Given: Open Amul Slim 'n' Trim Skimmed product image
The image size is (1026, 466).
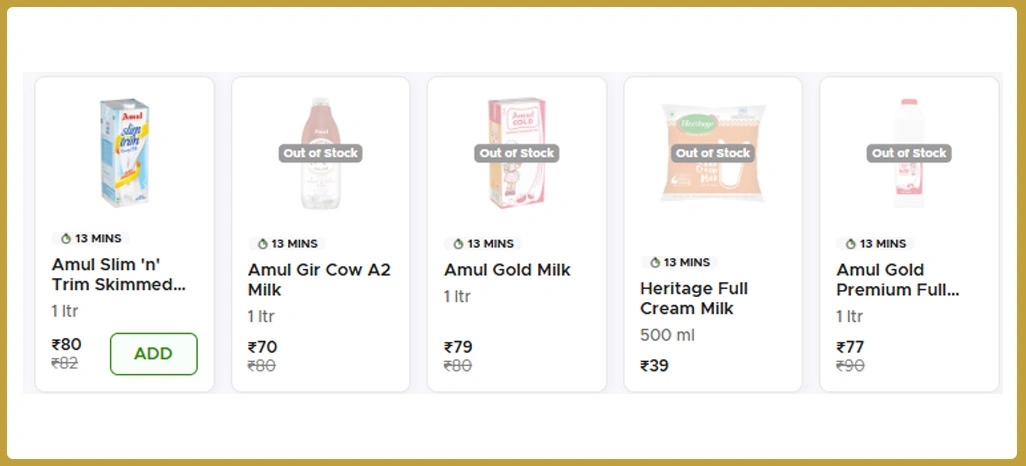Looking at the screenshot, I should click(124, 152).
